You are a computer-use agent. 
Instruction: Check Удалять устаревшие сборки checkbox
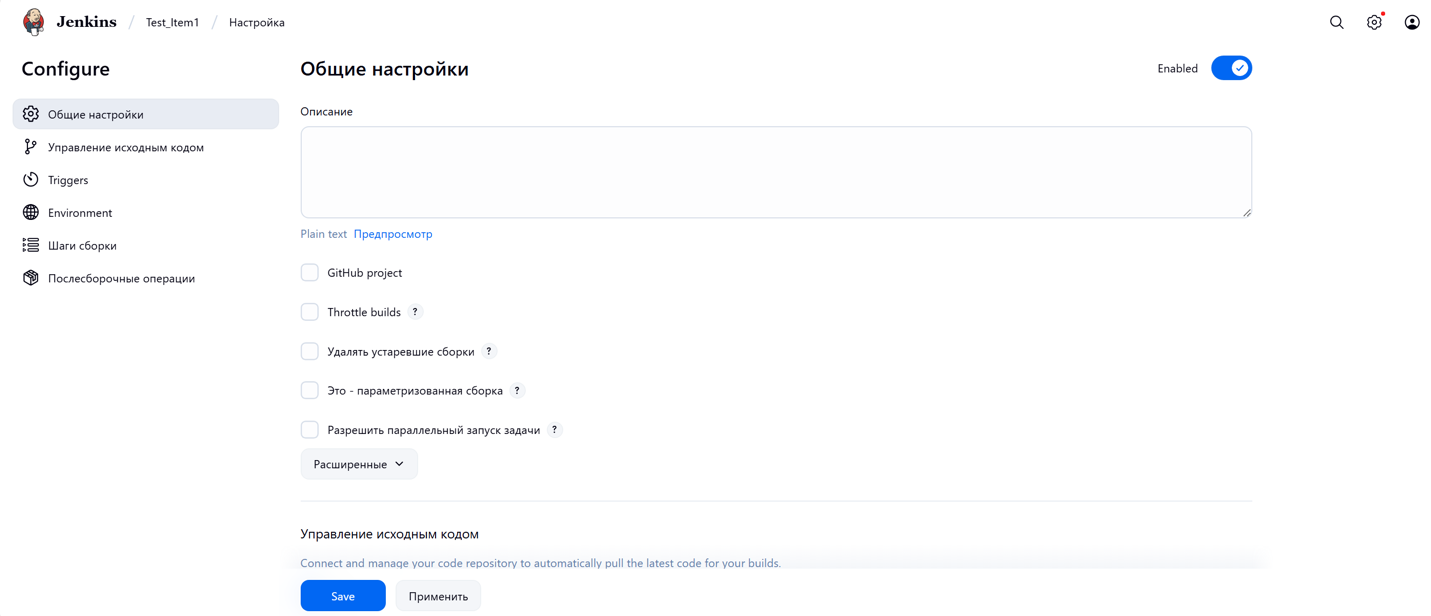[310, 351]
